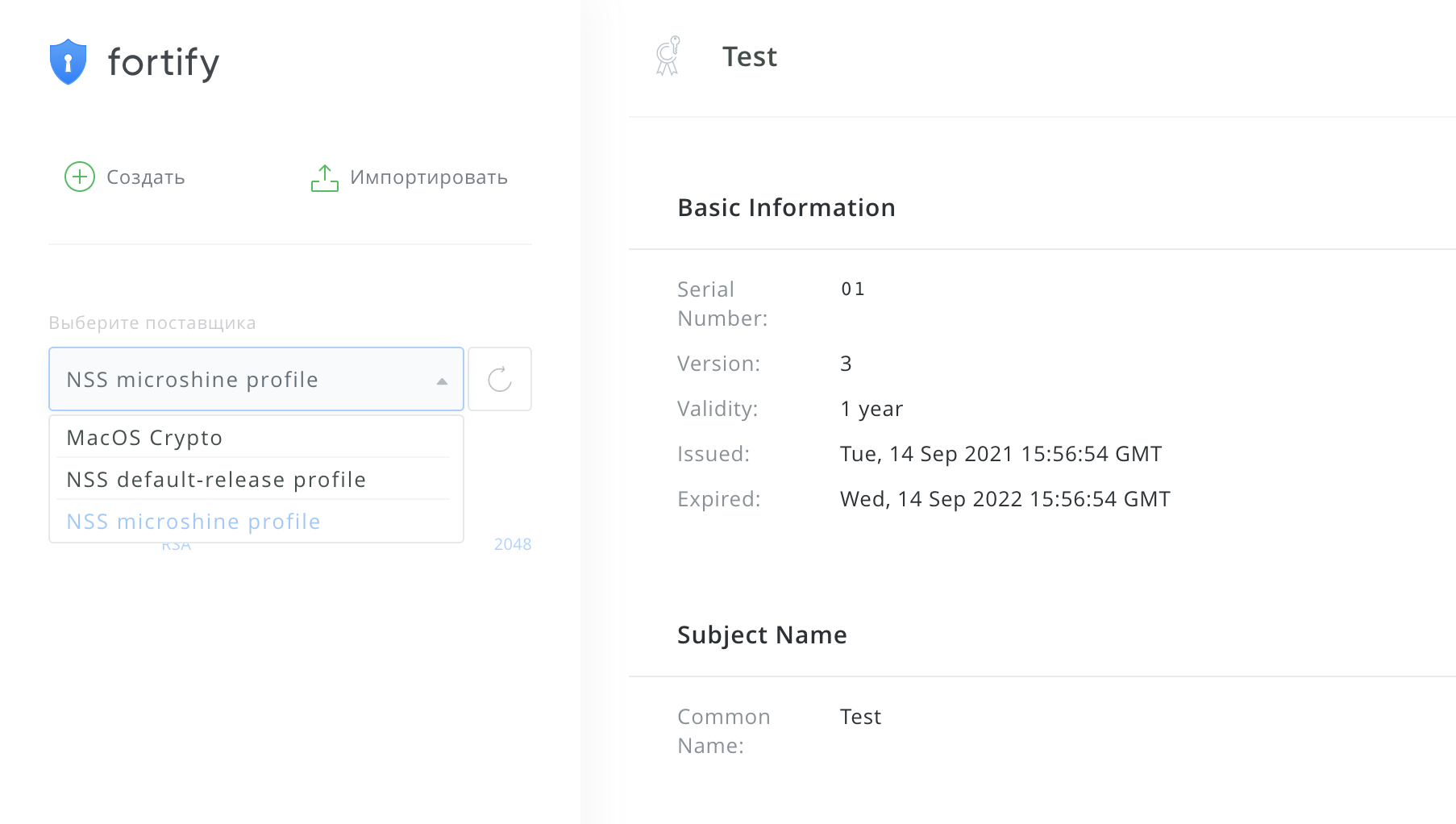Select MacOS Crypto from the provider list
1456x824 pixels.
coord(144,437)
